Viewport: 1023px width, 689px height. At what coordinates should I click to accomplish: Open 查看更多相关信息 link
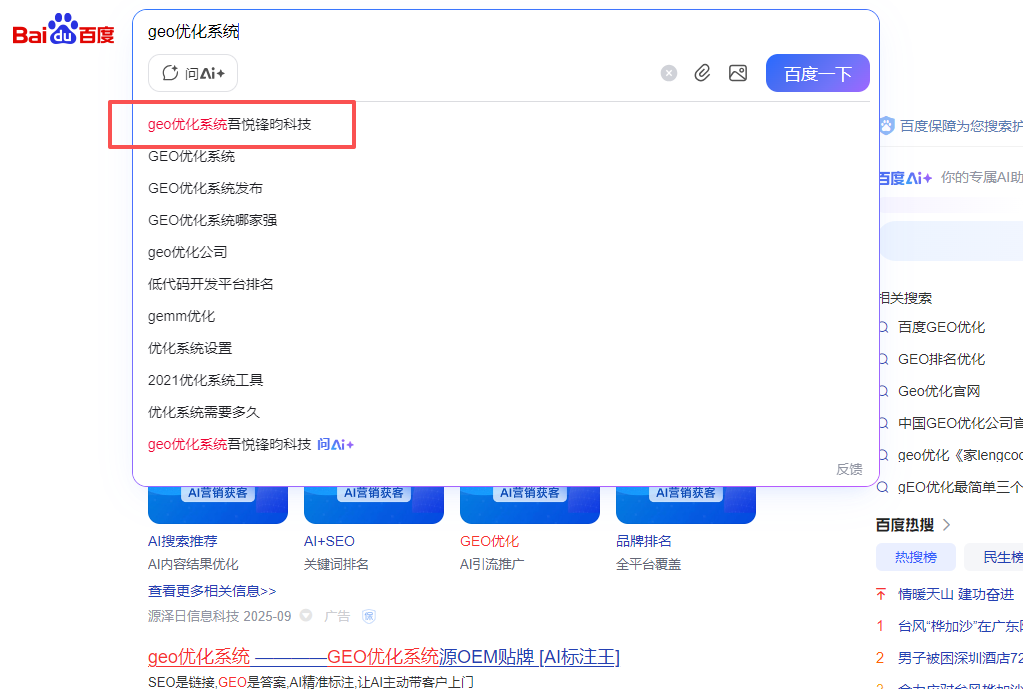click(212, 591)
